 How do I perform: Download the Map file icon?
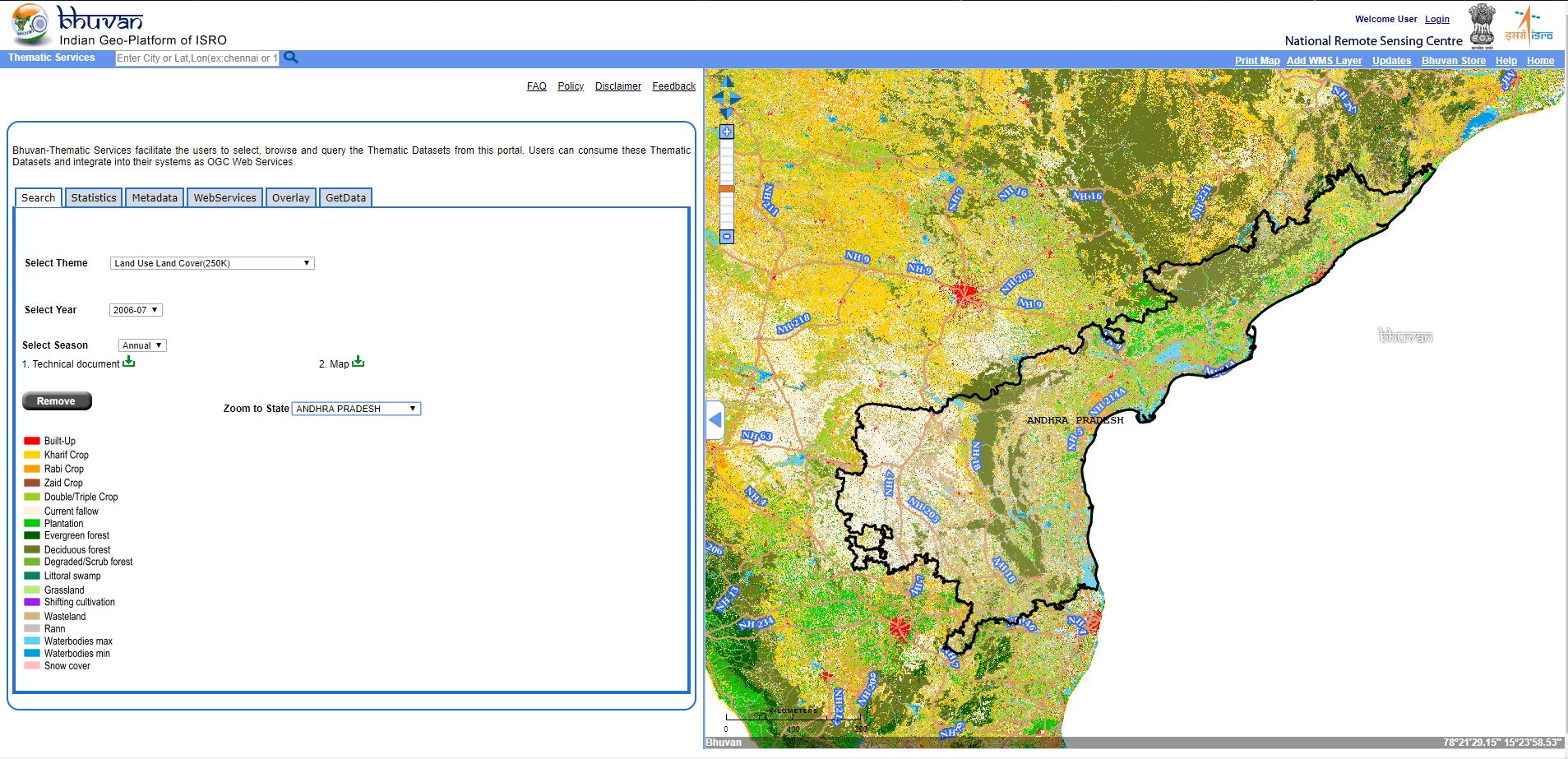coord(358,362)
